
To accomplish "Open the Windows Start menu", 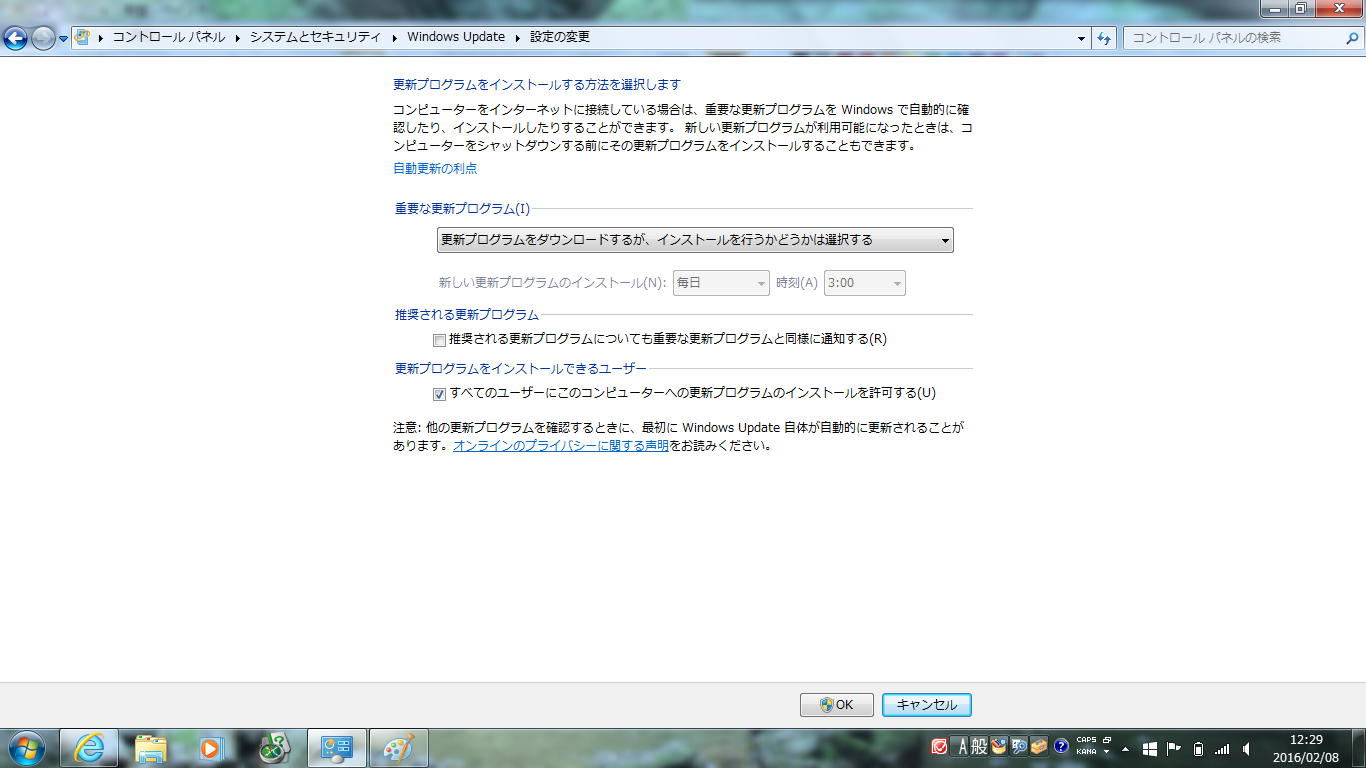I will (25, 748).
